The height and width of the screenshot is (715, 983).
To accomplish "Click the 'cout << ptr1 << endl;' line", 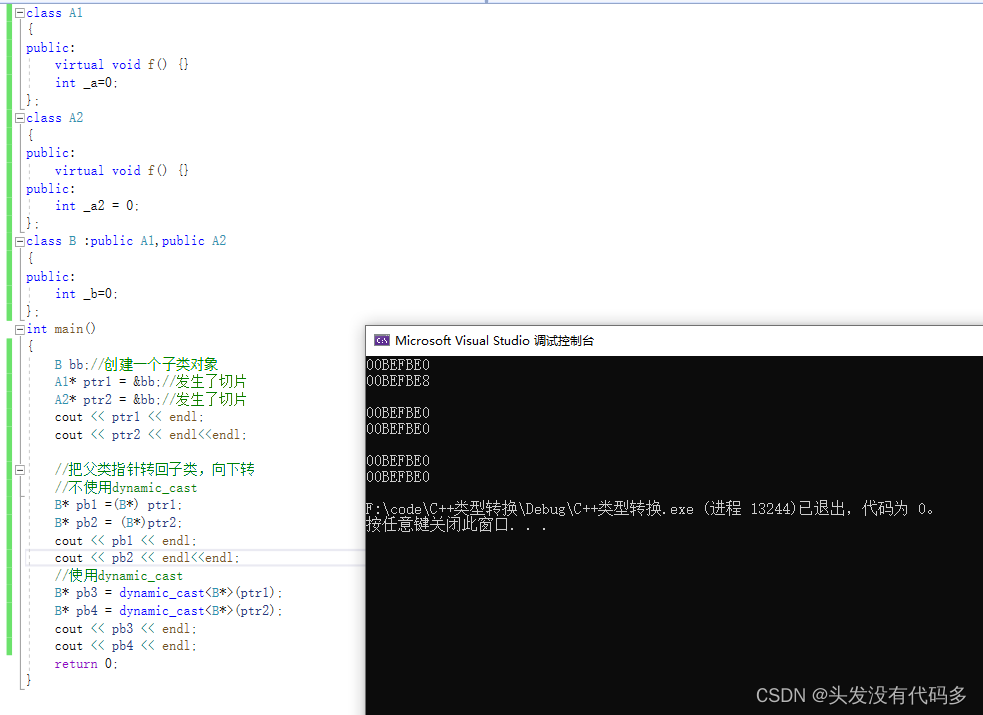I will click(x=129, y=417).
